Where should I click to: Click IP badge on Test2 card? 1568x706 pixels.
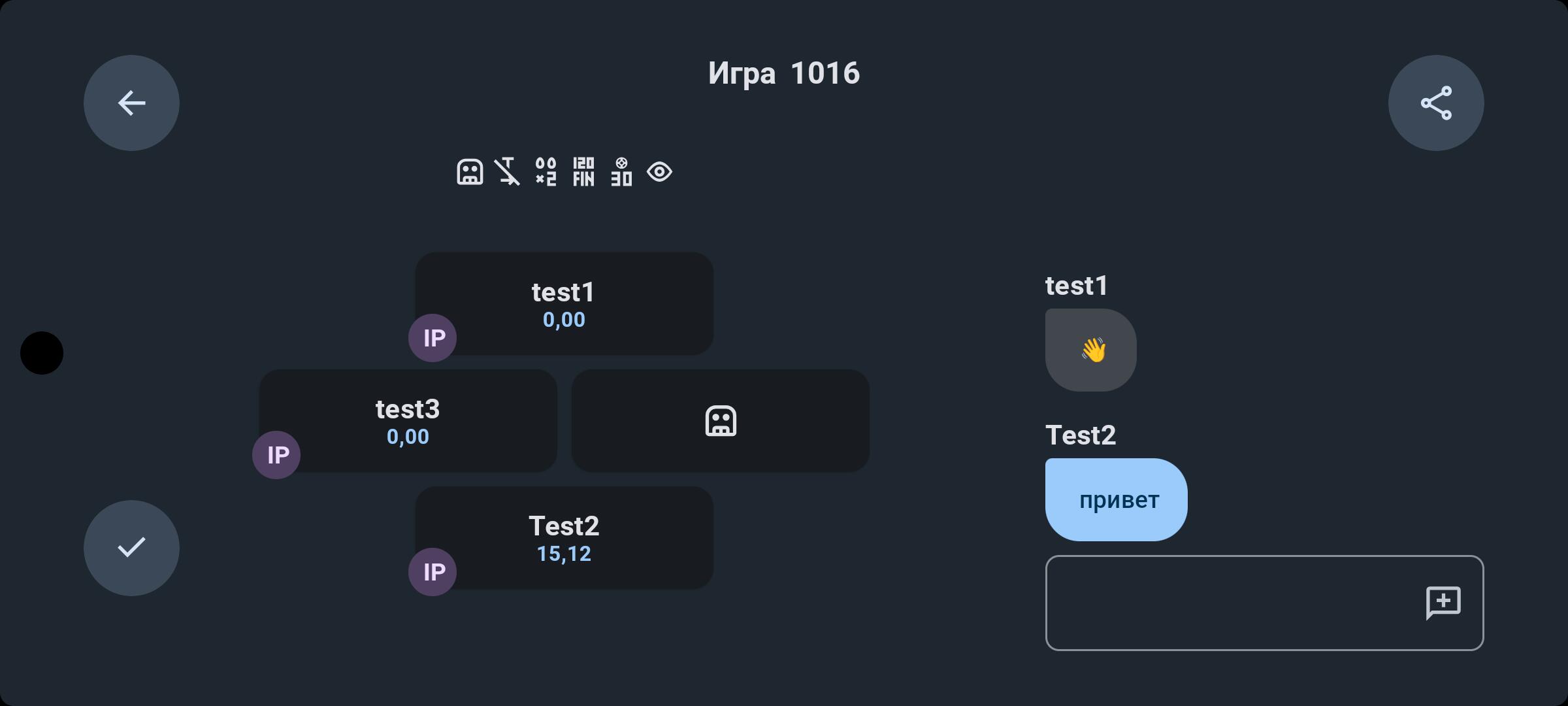[433, 572]
